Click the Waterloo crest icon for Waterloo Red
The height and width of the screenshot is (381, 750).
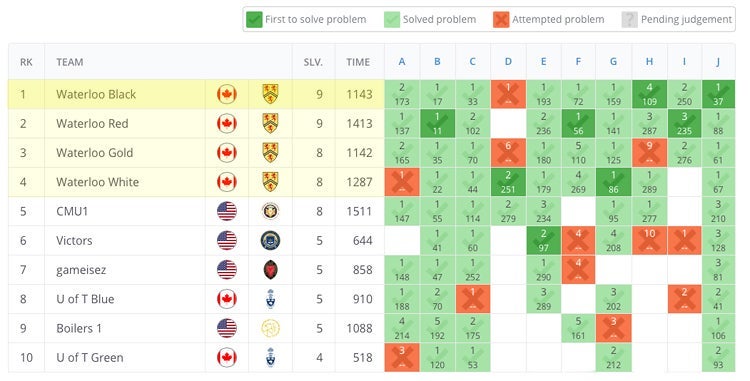click(x=270, y=123)
